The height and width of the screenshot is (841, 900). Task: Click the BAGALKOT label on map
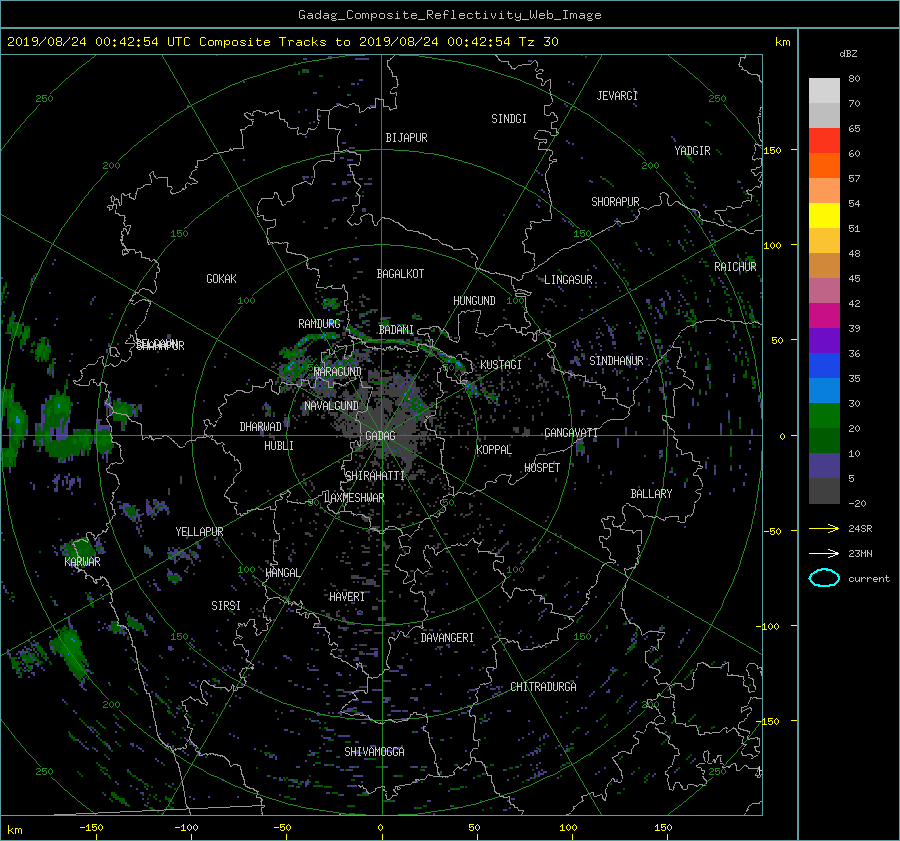pyautogui.click(x=400, y=274)
